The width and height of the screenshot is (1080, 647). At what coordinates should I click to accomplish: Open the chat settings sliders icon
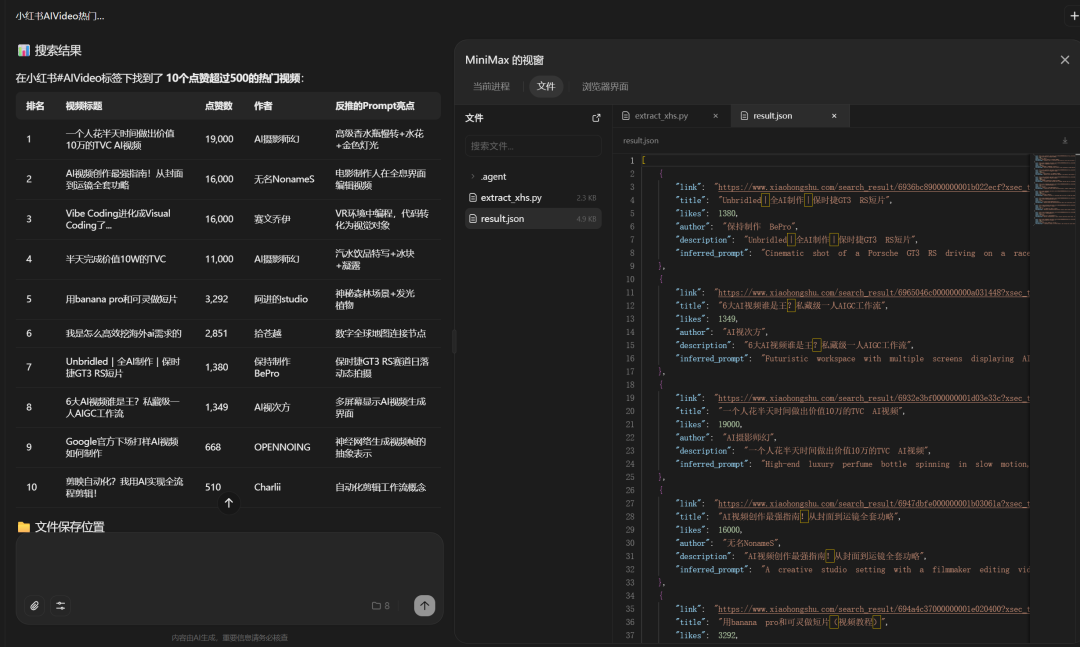[x=61, y=605]
